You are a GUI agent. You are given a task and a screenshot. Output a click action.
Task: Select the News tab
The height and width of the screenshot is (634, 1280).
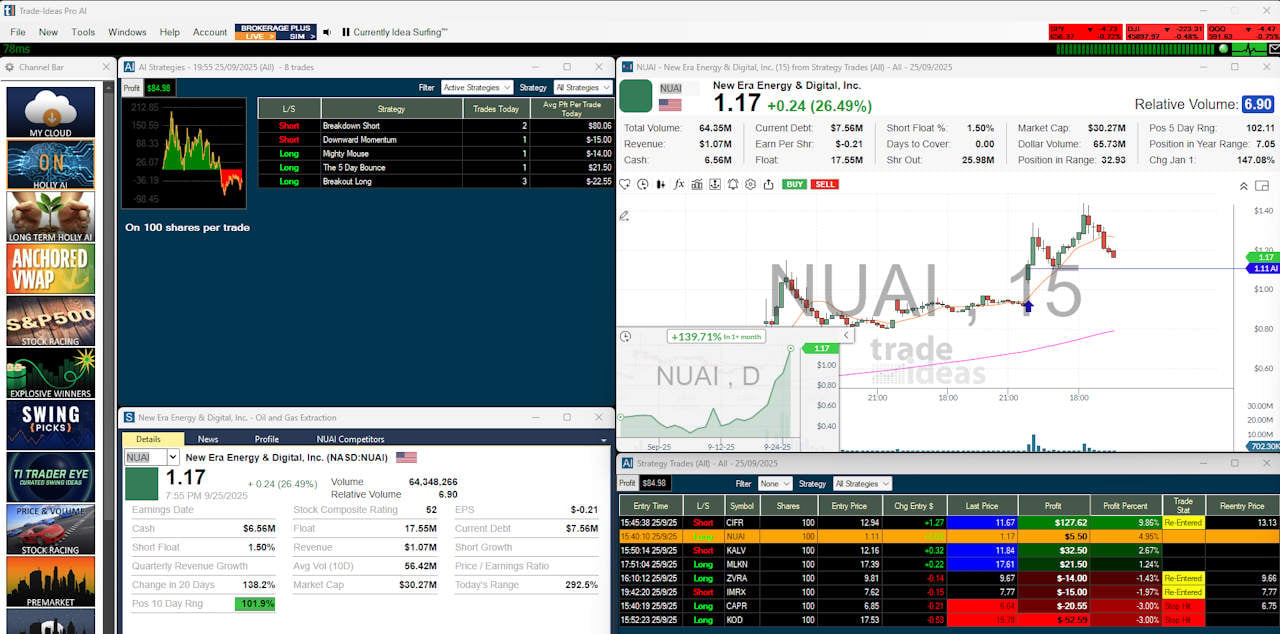[208, 439]
